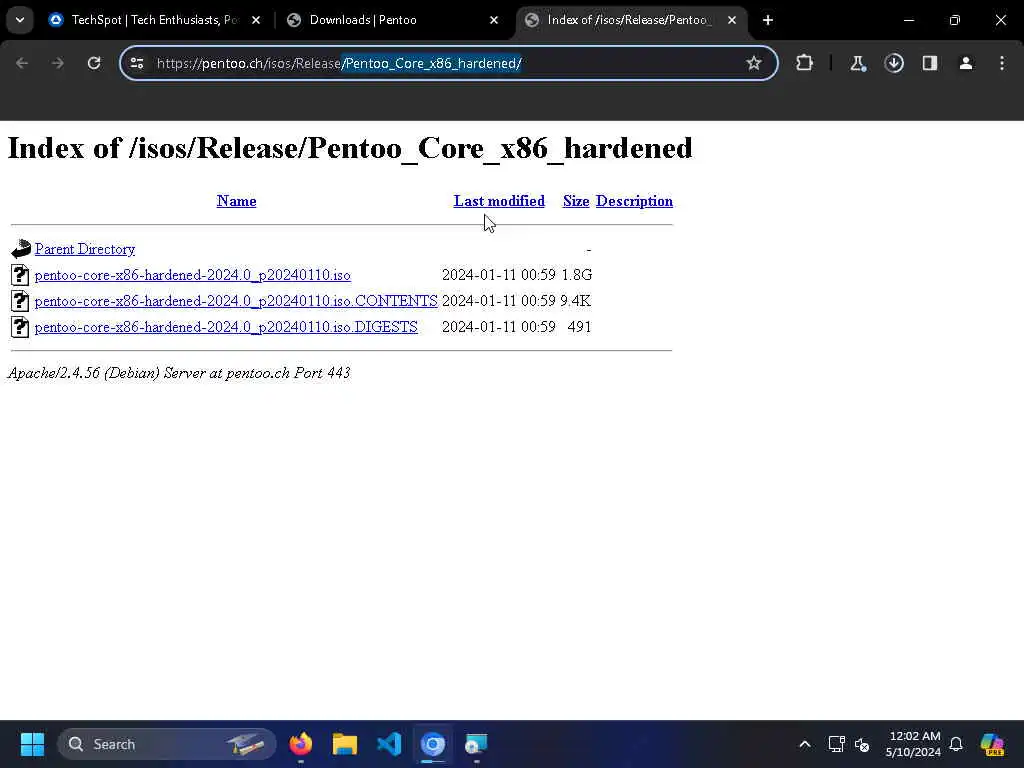Viewport: 1024px width, 768px height.
Task: Bookmark this page with the star icon
Action: (754, 63)
